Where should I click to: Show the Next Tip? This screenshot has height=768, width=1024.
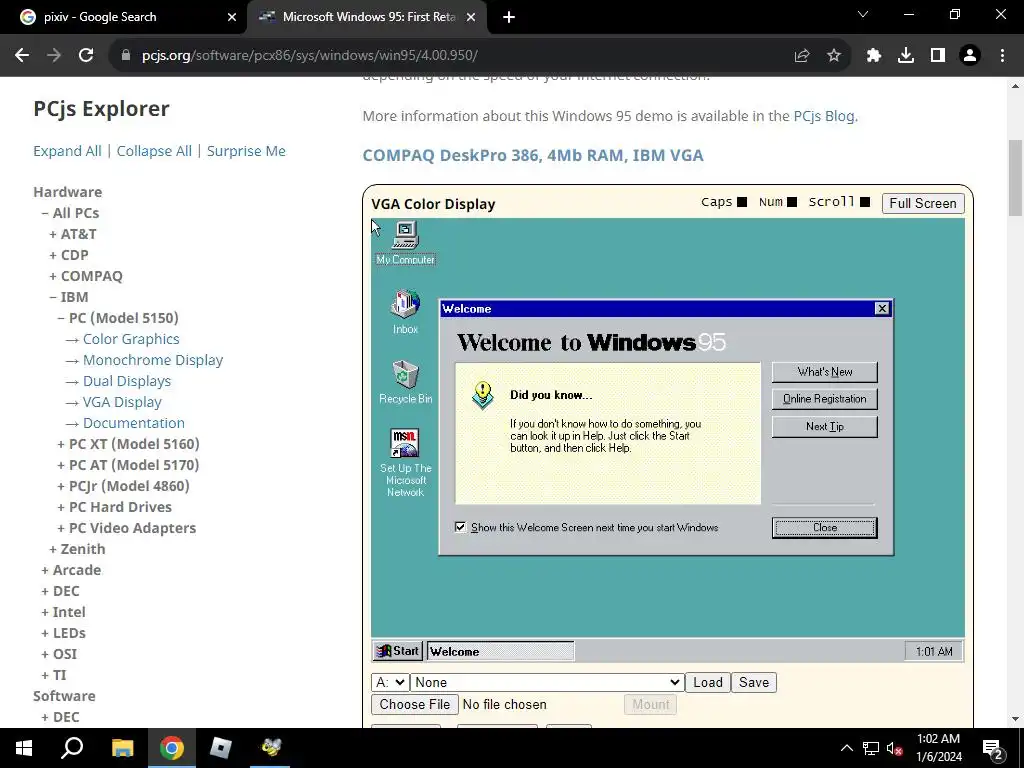(x=825, y=426)
